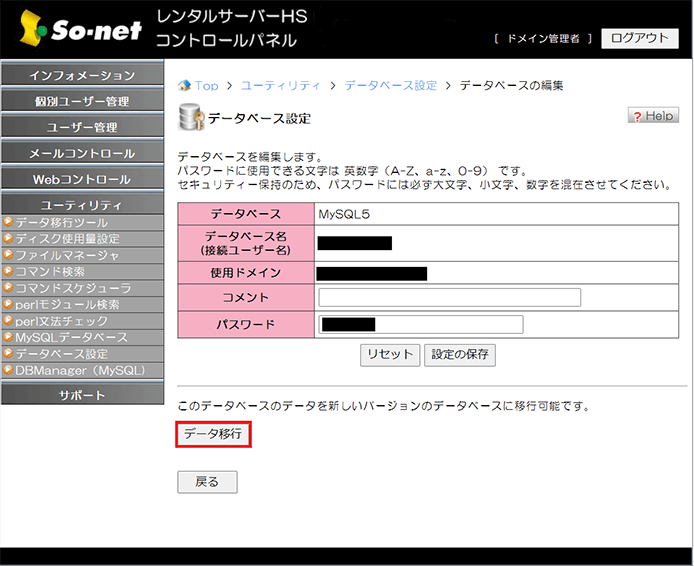Click the database settings heading icon
The width and height of the screenshot is (694, 566).
190,117
